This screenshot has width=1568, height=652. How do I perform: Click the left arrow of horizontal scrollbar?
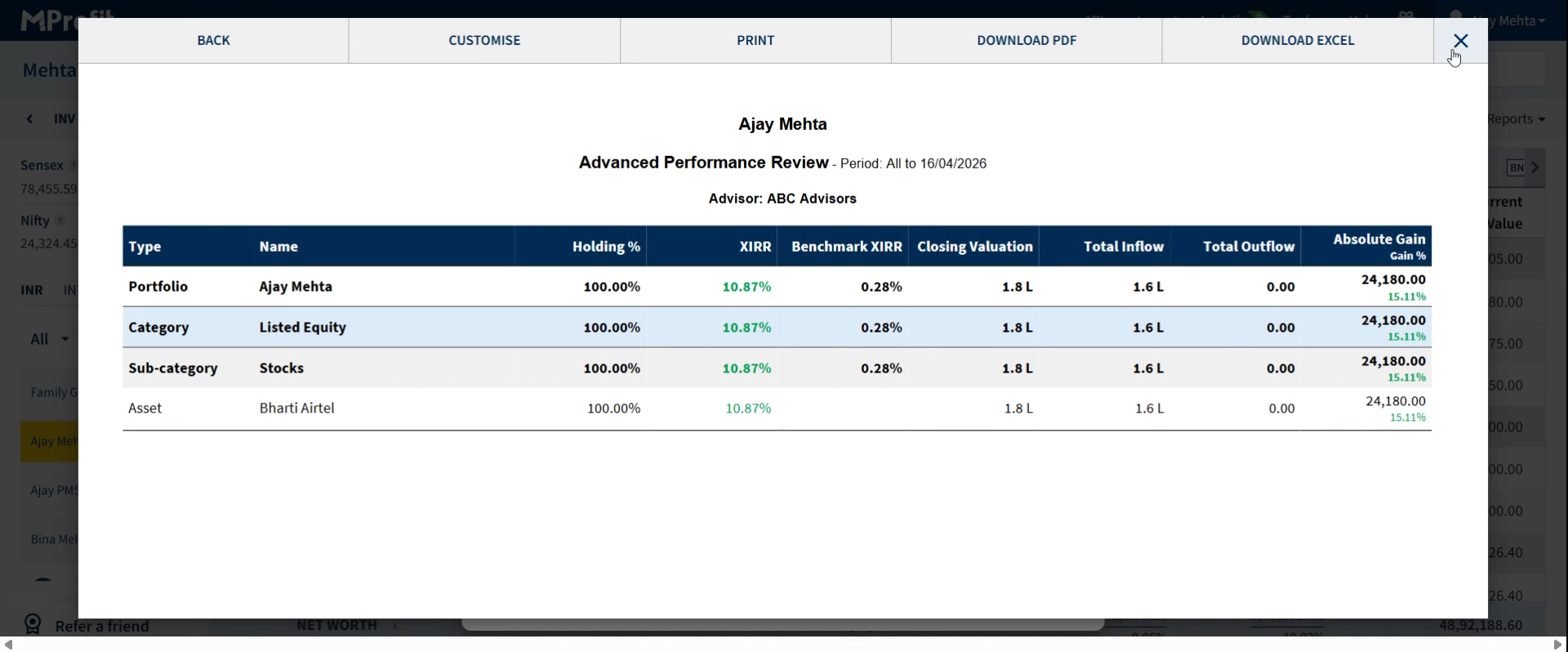8,645
